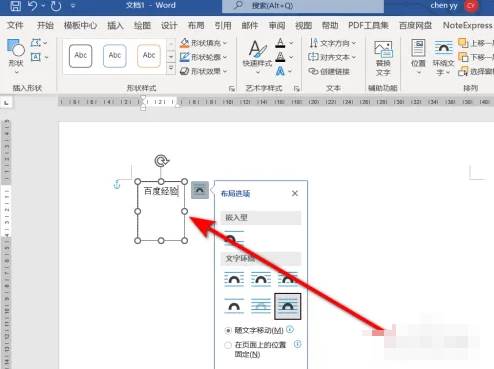Open the 设计 ribbon tab
The width and height of the screenshot is (494, 369).
pyautogui.click(x=169, y=25)
